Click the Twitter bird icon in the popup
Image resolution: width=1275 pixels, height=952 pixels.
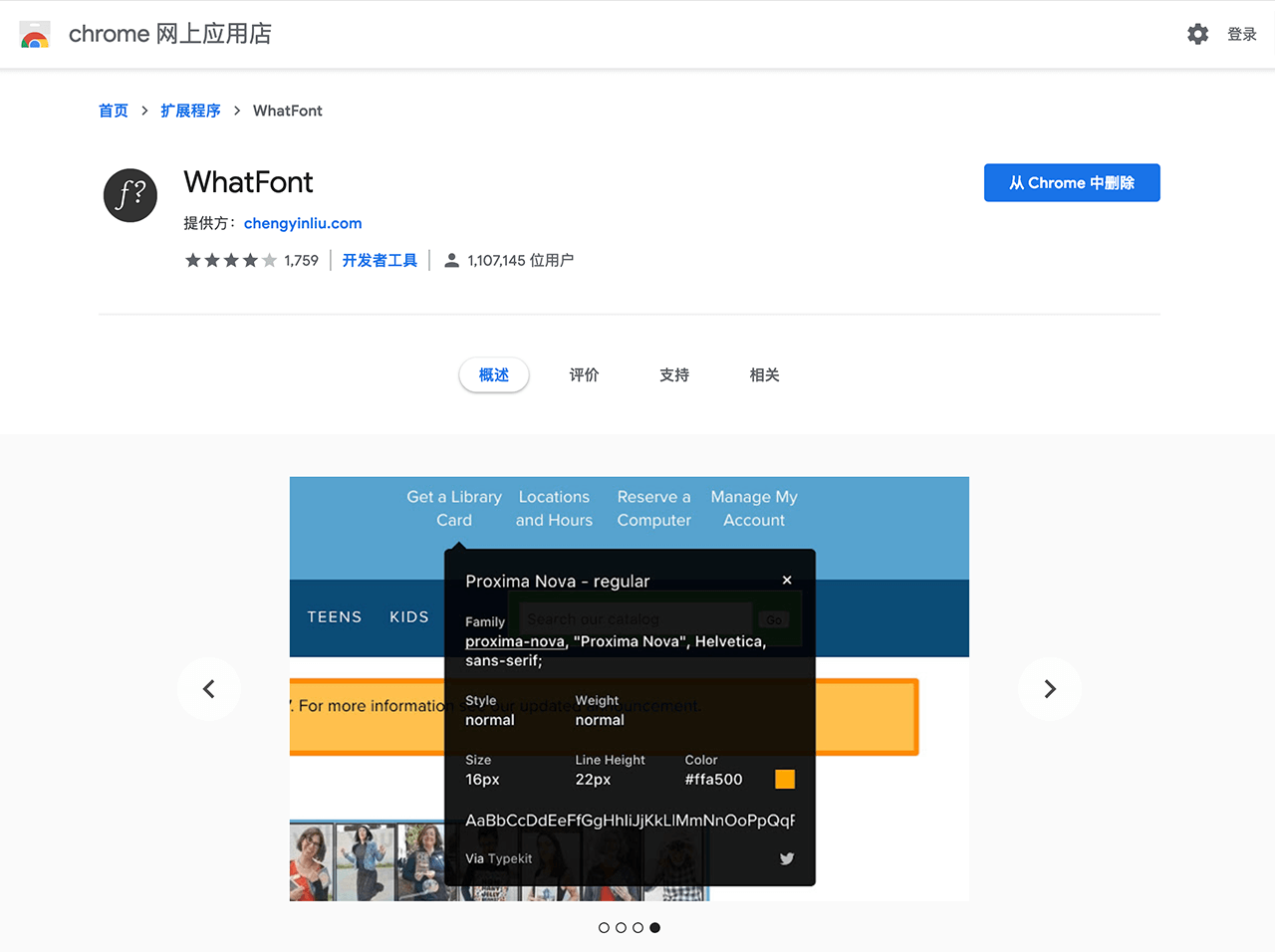click(787, 858)
